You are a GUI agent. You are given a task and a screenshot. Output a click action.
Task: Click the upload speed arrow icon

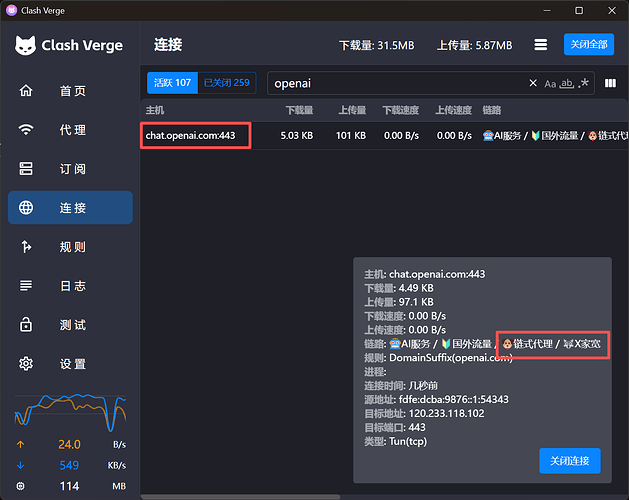click(20, 444)
